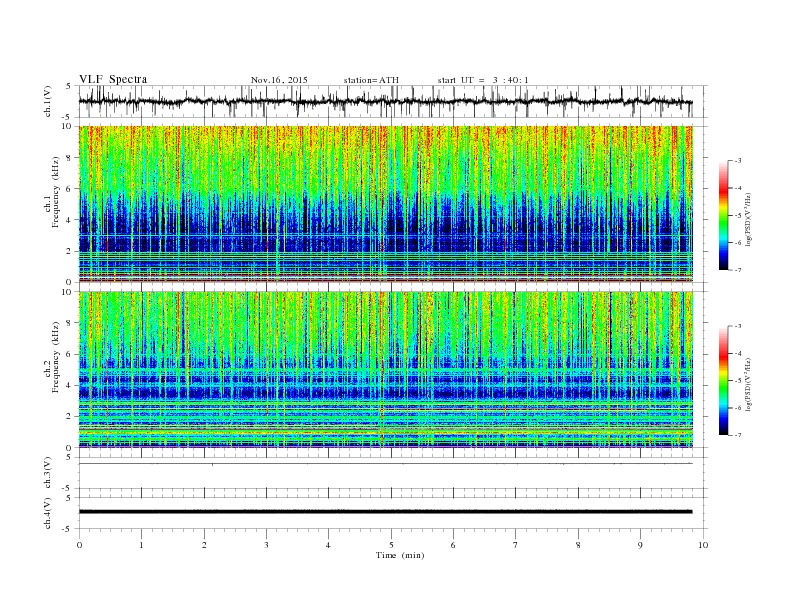Click the "VLF Spectra" plot title

[x=113, y=79]
